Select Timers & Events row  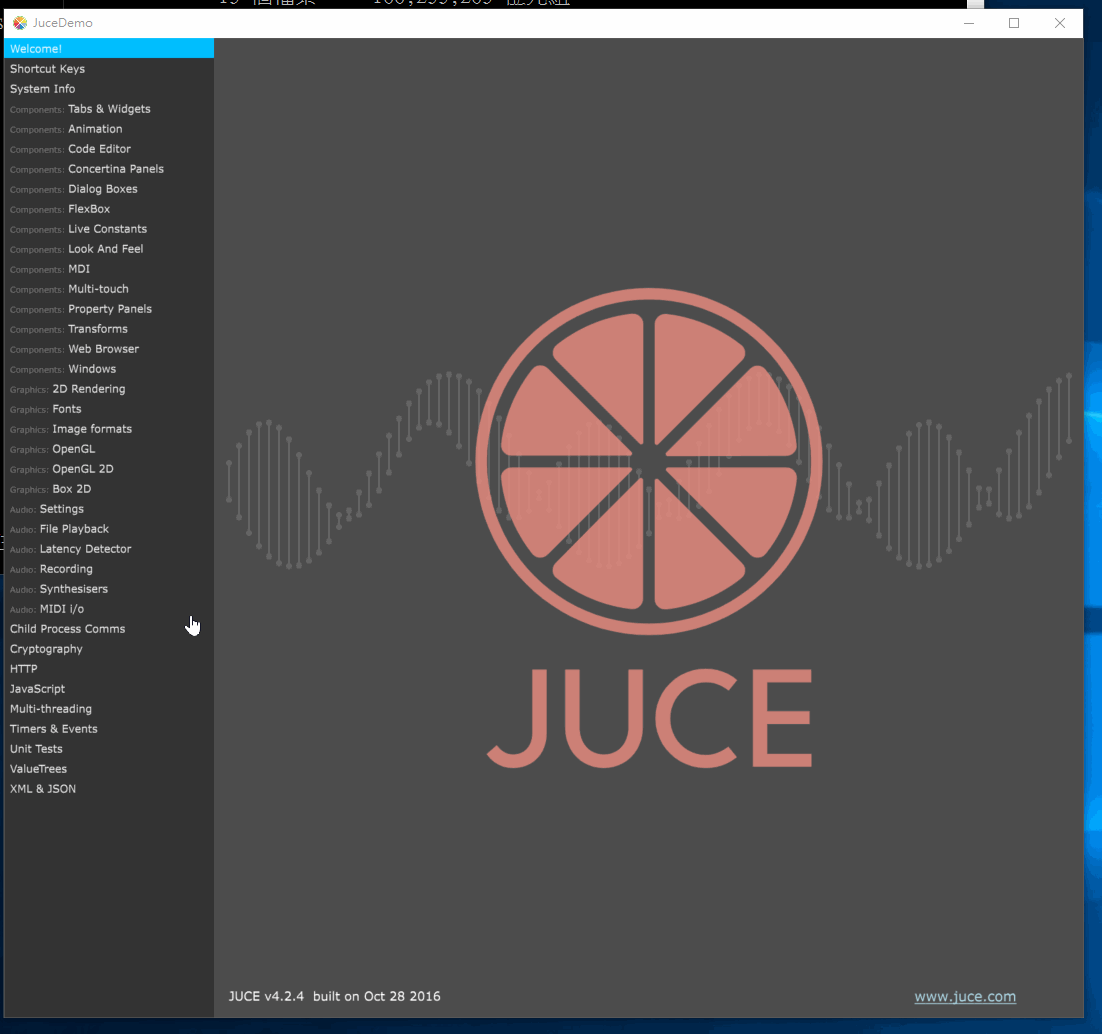click(109, 730)
